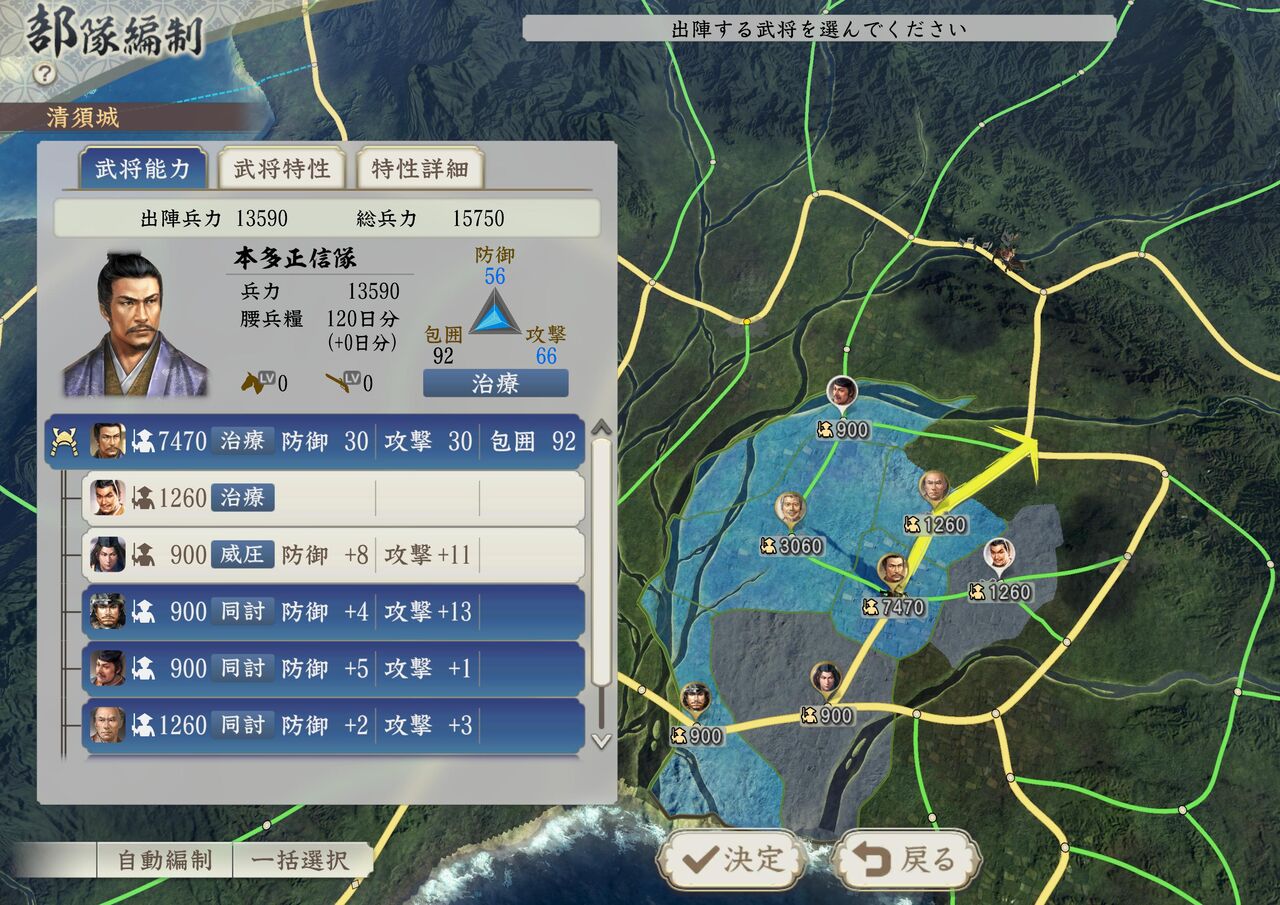The width and height of the screenshot is (1280, 905).
Task: Select the map officer portrait with 7470 troops
Action: point(892,572)
